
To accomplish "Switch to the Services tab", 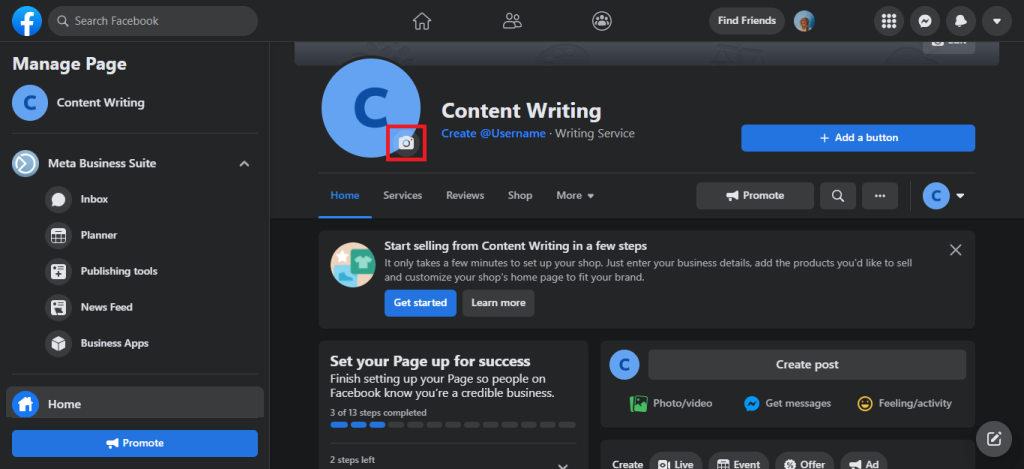I will 402,195.
